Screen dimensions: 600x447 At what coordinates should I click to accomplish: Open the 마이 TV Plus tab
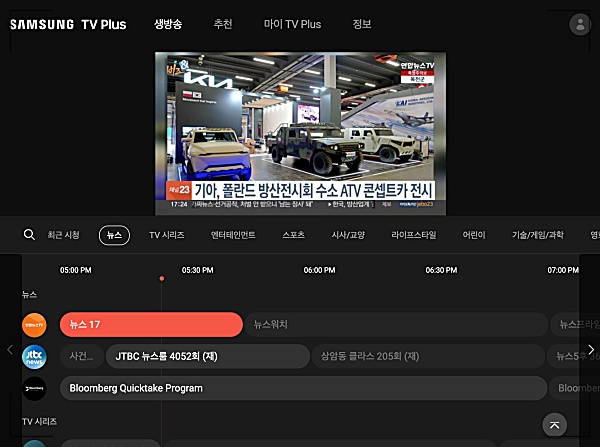(x=292, y=24)
